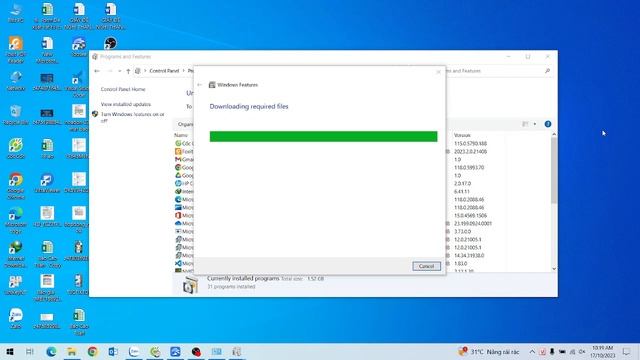Image resolution: width=640 pixels, height=360 pixels.
Task: Open the Windows Start menu
Action: pos(10,351)
